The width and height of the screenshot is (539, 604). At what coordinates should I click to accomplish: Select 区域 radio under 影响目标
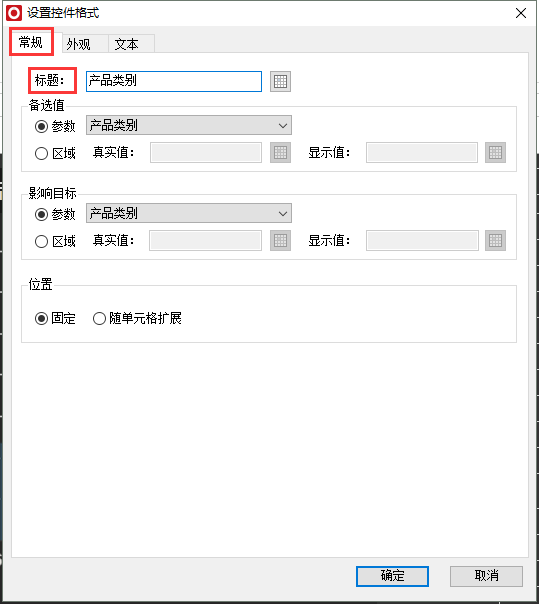point(41,242)
